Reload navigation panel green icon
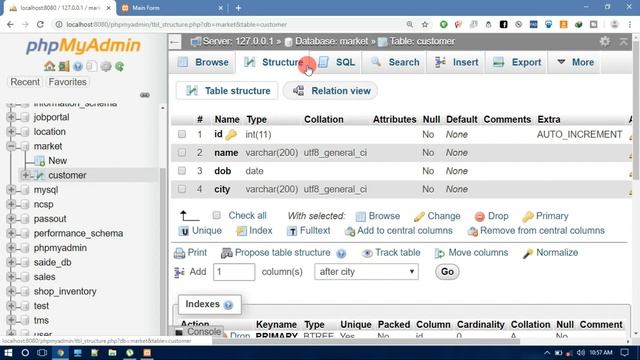The image size is (640, 360). click(120, 66)
